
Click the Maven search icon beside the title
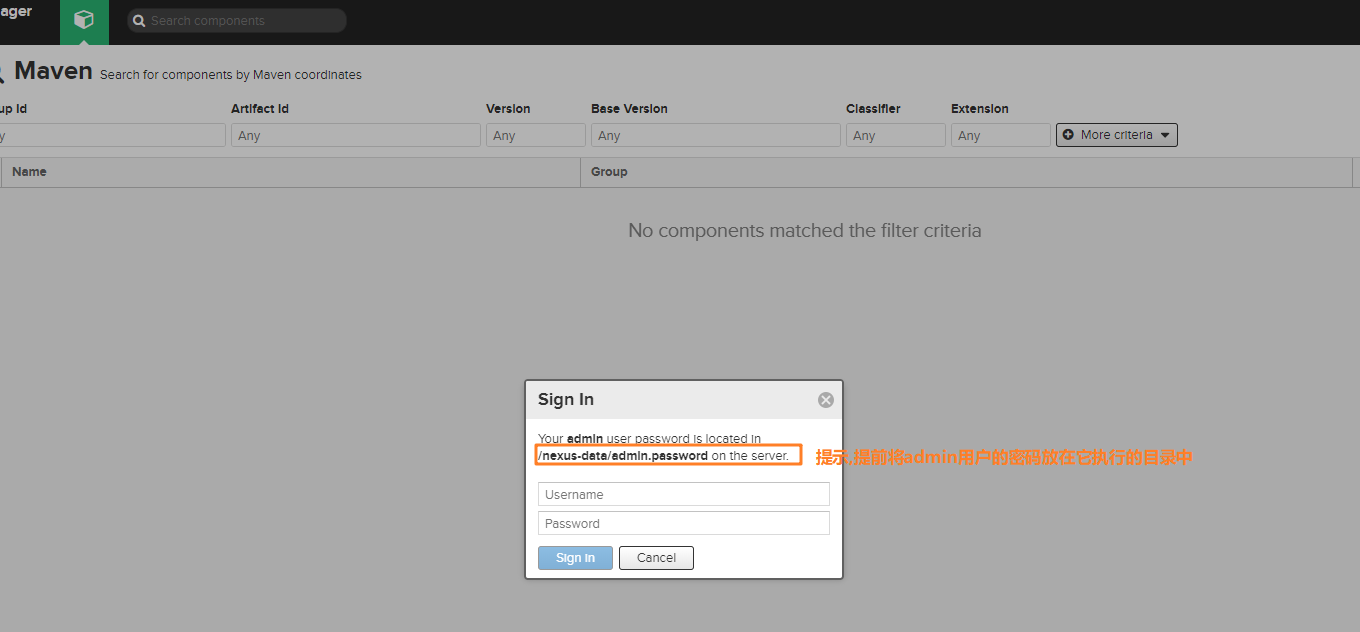click(x=2, y=72)
